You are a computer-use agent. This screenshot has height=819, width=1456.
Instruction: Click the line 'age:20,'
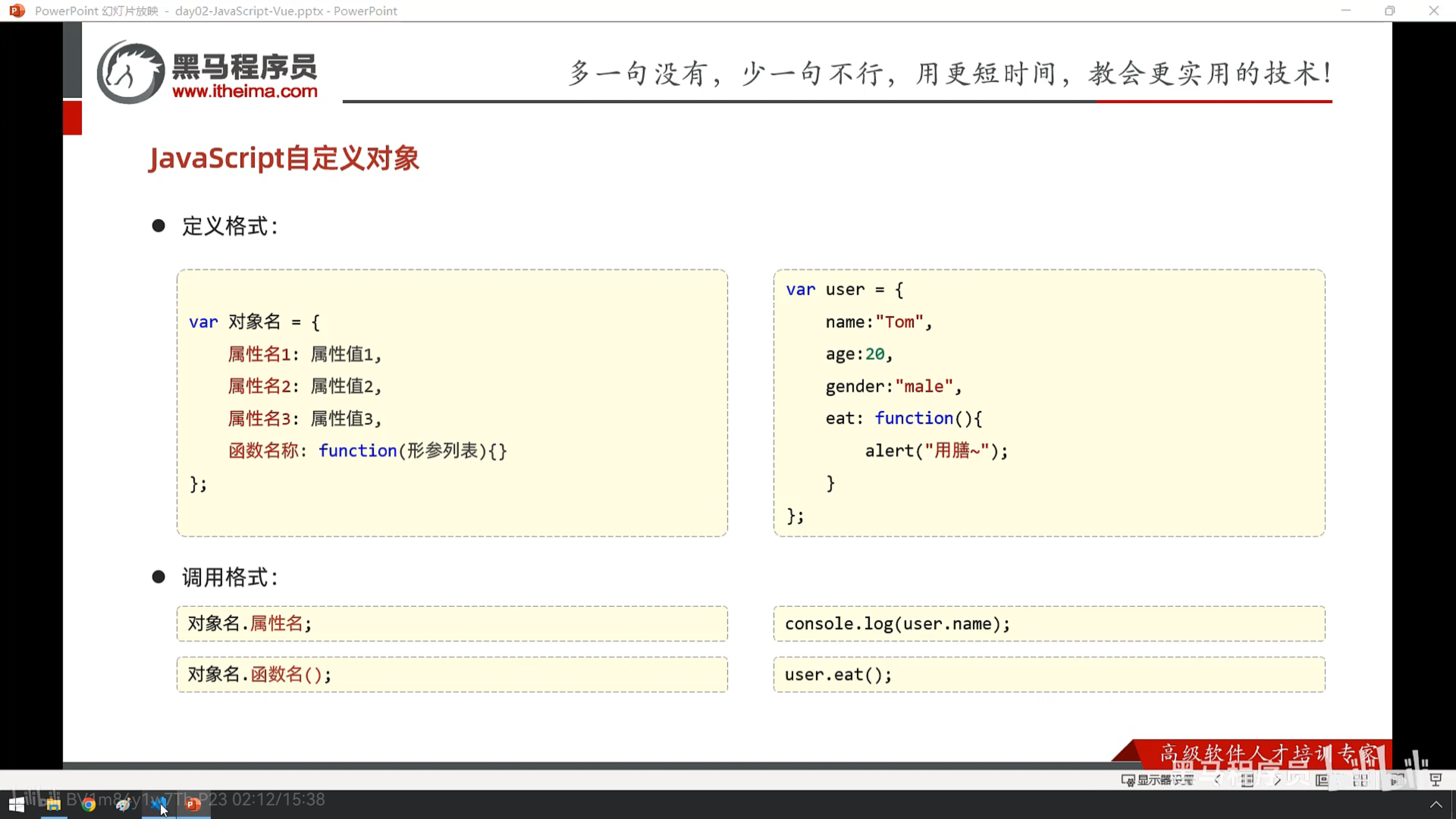tap(859, 354)
